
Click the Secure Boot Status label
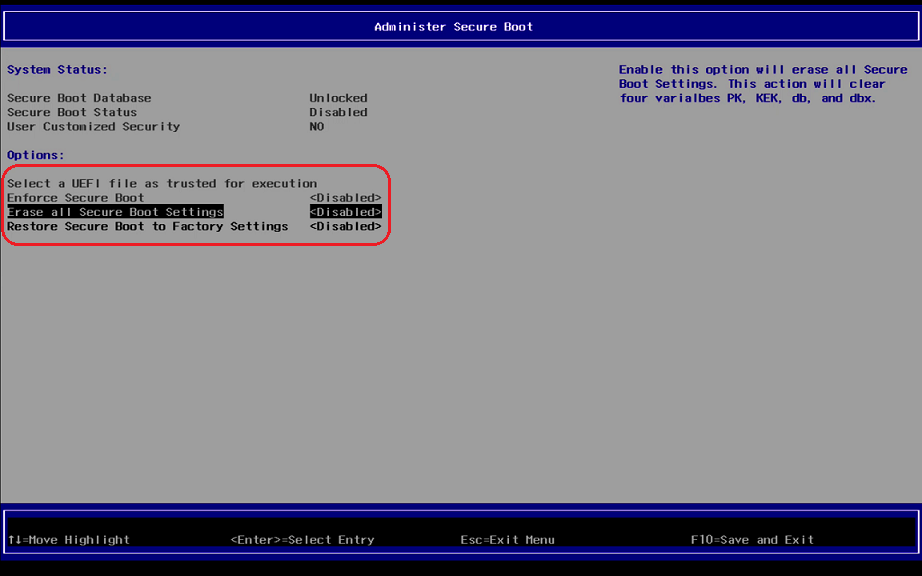tap(72, 112)
